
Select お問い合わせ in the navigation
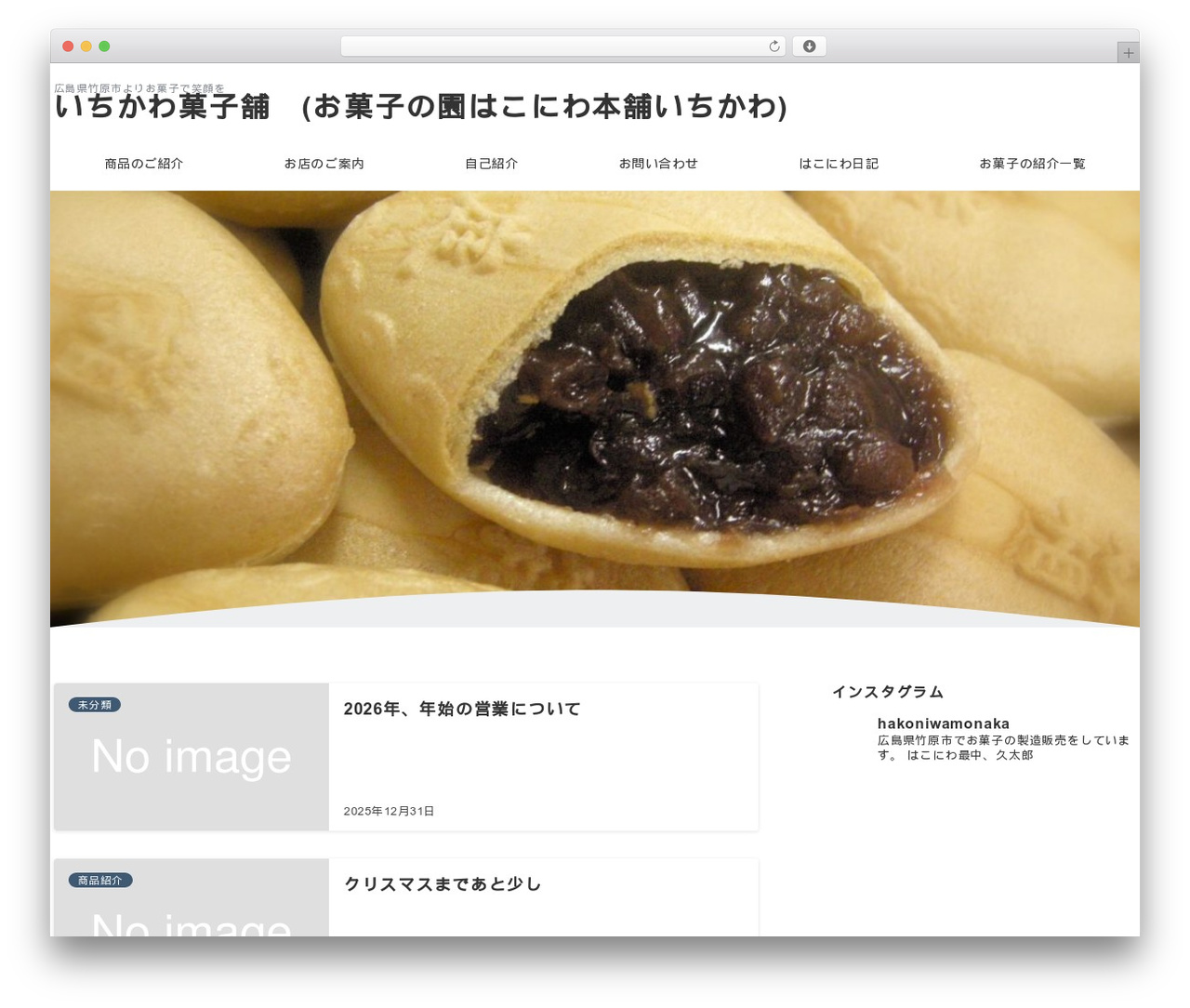pyautogui.click(x=658, y=164)
